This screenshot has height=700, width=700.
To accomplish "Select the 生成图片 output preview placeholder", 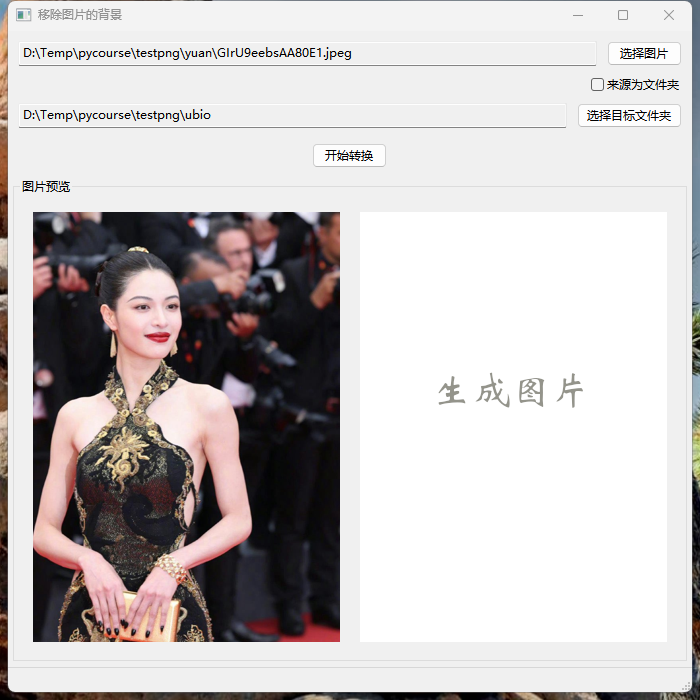I will tap(513, 427).
